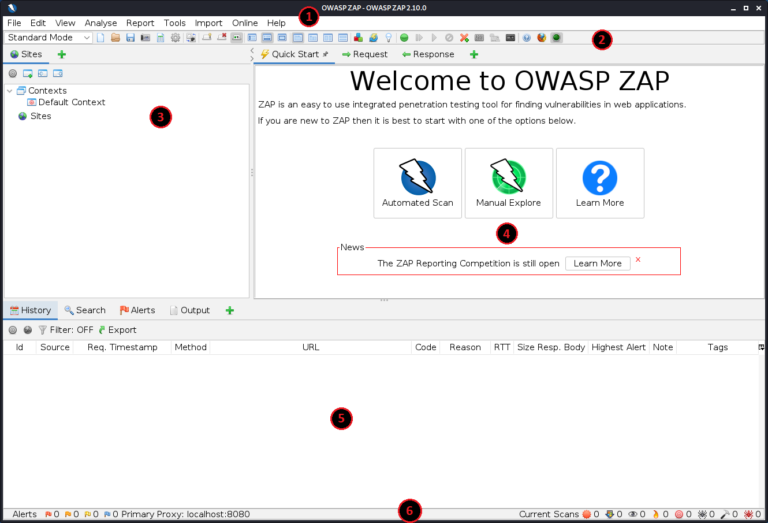
Task: Click the light bulb tips icon
Action: coord(388,38)
